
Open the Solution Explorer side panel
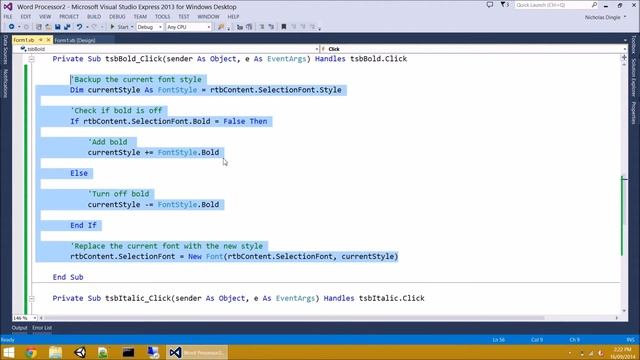click(634, 78)
